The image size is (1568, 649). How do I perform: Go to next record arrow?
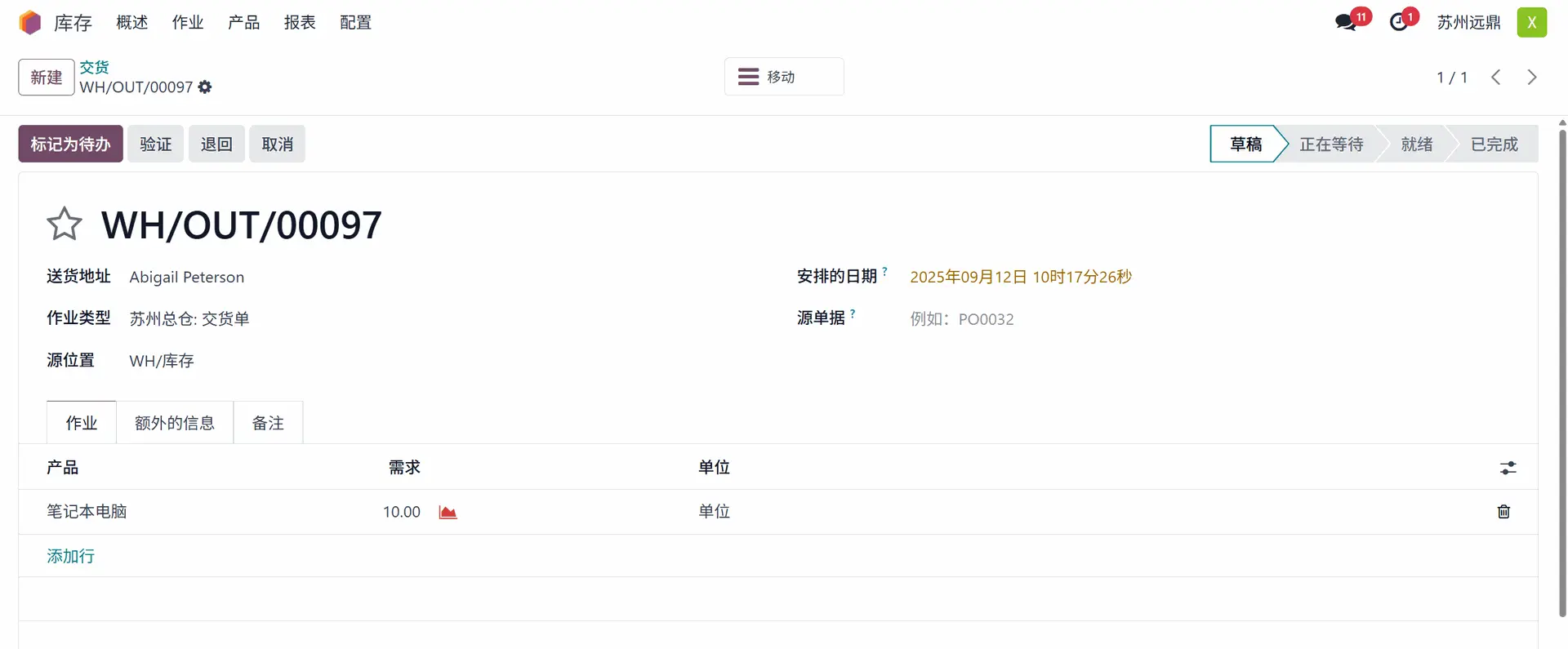[1531, 77]
